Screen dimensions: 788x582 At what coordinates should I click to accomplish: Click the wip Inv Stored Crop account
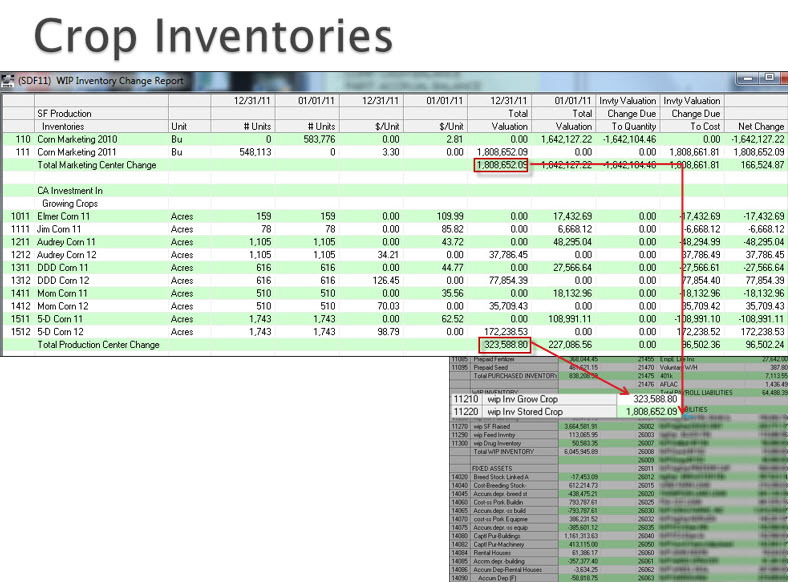pyautogui.click(x=526, y=411)
